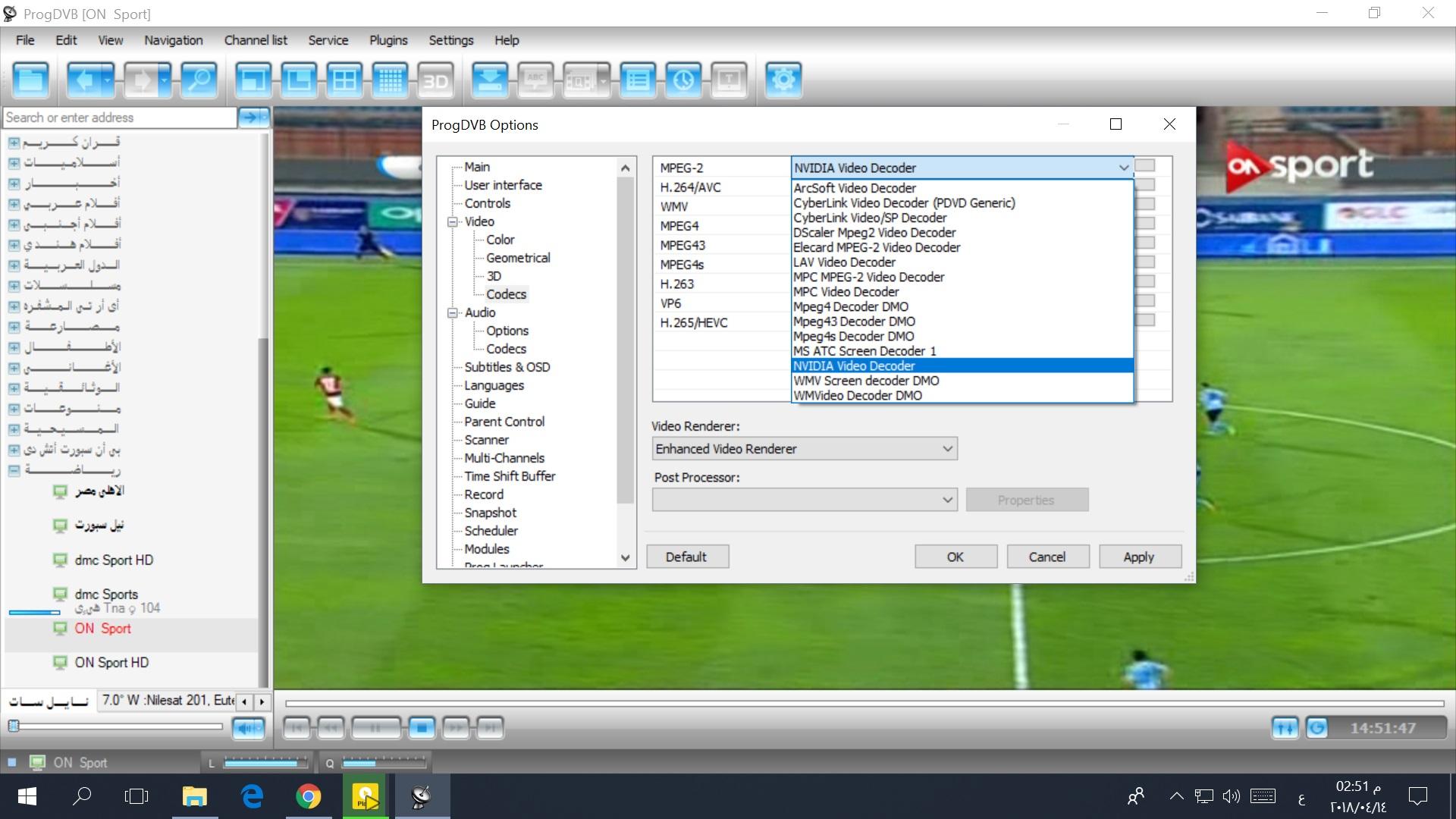1456x819 pixels.
Task: Launch Google Chrome from the taskbar
Action: [308, 796]
